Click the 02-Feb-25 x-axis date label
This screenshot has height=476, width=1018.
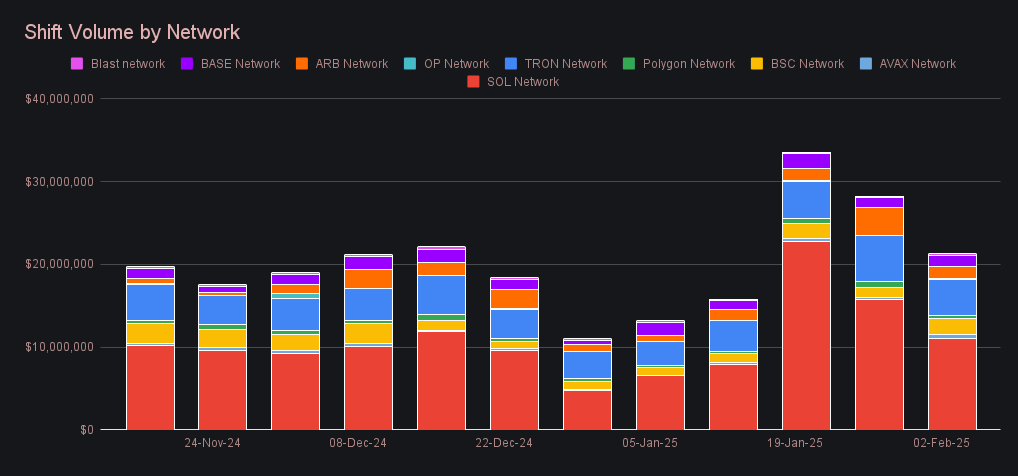941,442
